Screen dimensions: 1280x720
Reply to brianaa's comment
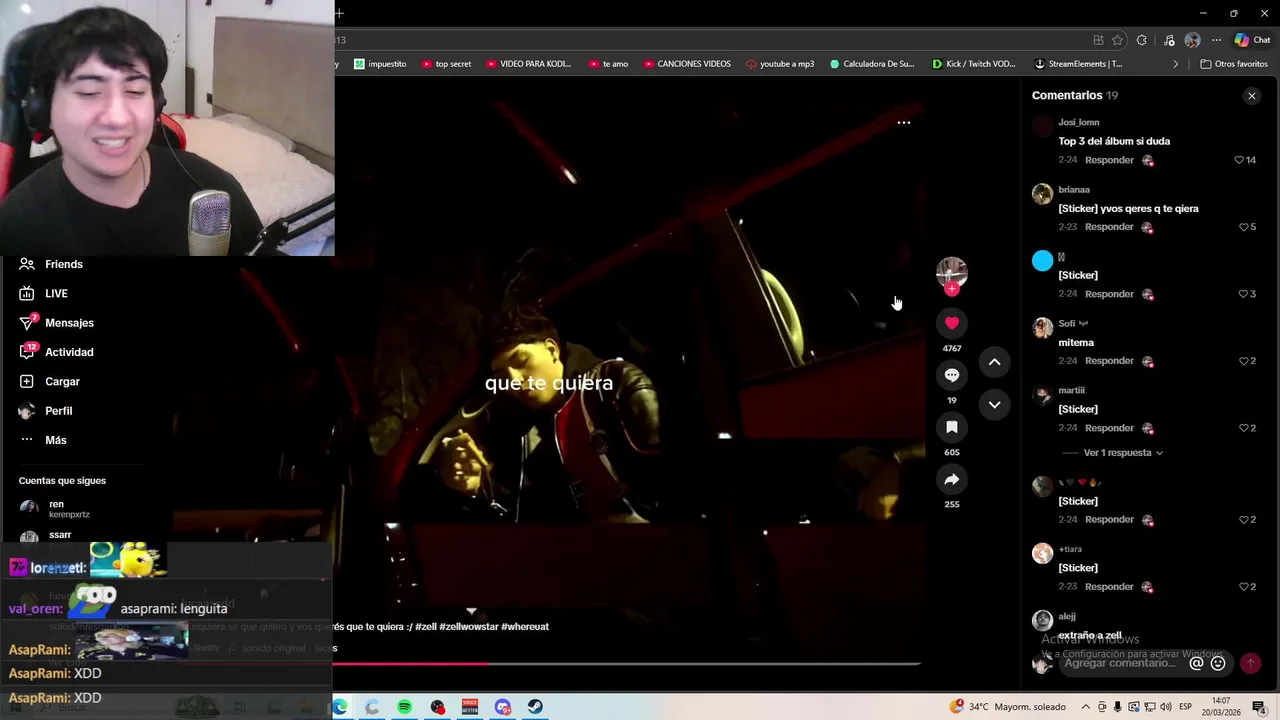pos(1109,227)
